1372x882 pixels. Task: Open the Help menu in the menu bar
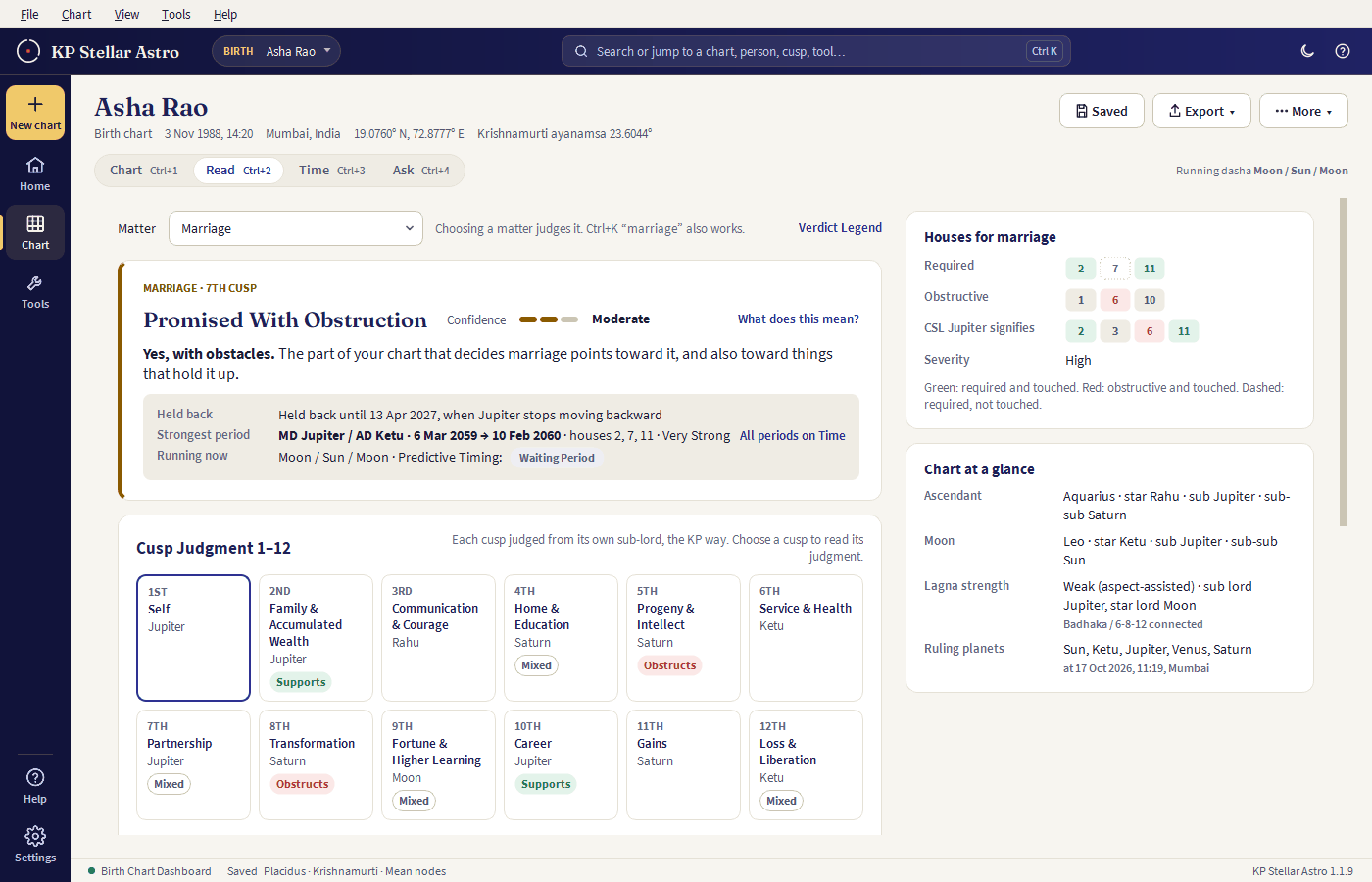tap(225, 14)
